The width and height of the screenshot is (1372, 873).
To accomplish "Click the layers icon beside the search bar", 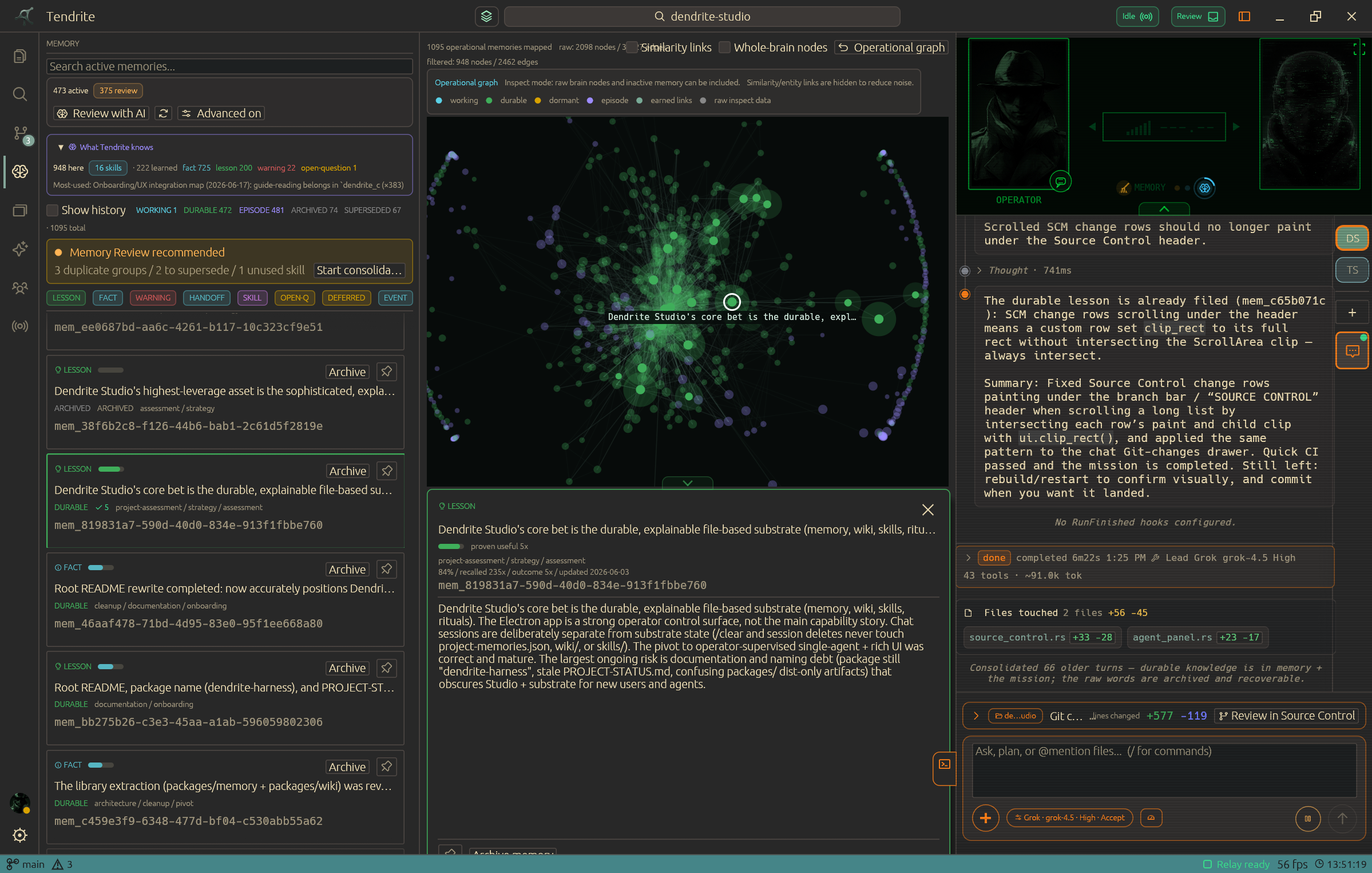I will point(486,16).
